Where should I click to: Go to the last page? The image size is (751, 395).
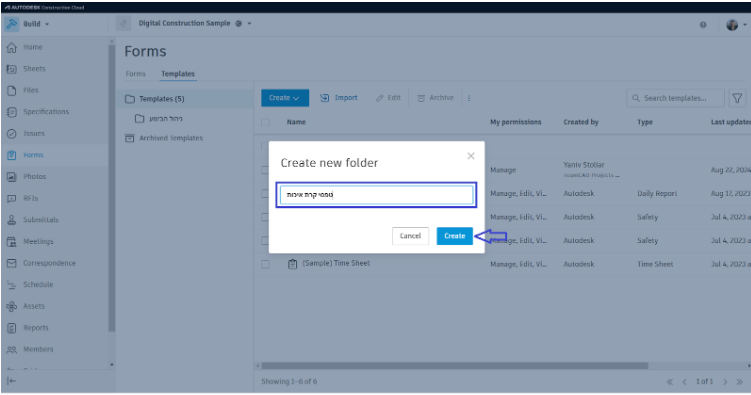point(740,382)
